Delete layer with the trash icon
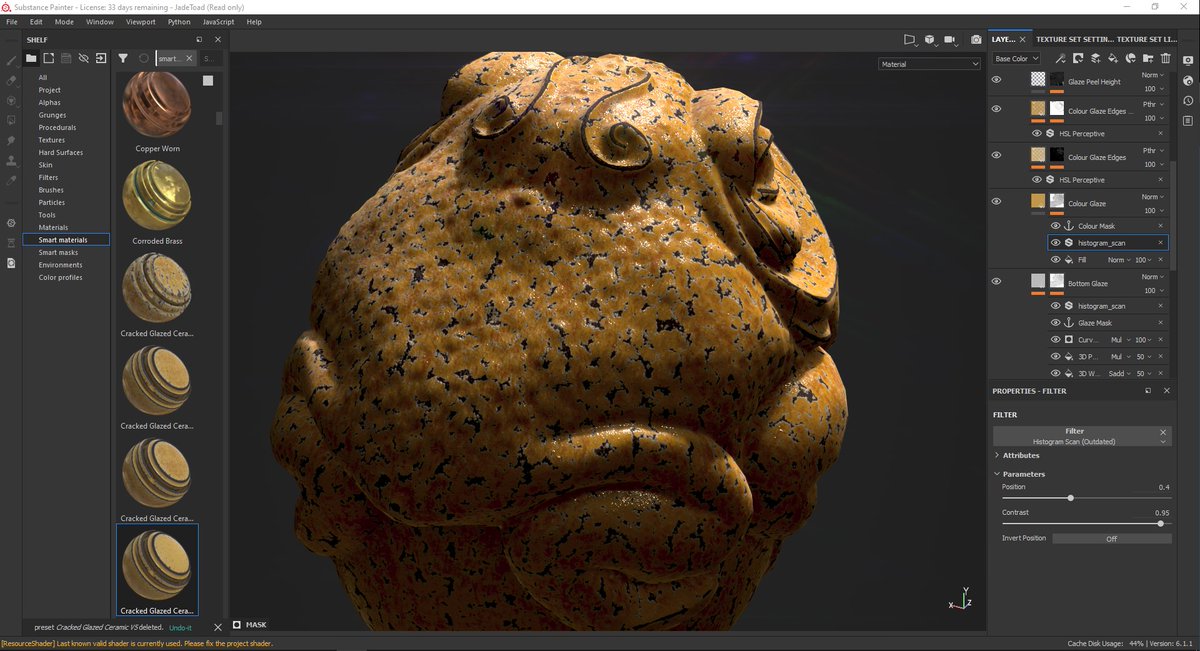Screen dimensions: 1200x651 1165,58
